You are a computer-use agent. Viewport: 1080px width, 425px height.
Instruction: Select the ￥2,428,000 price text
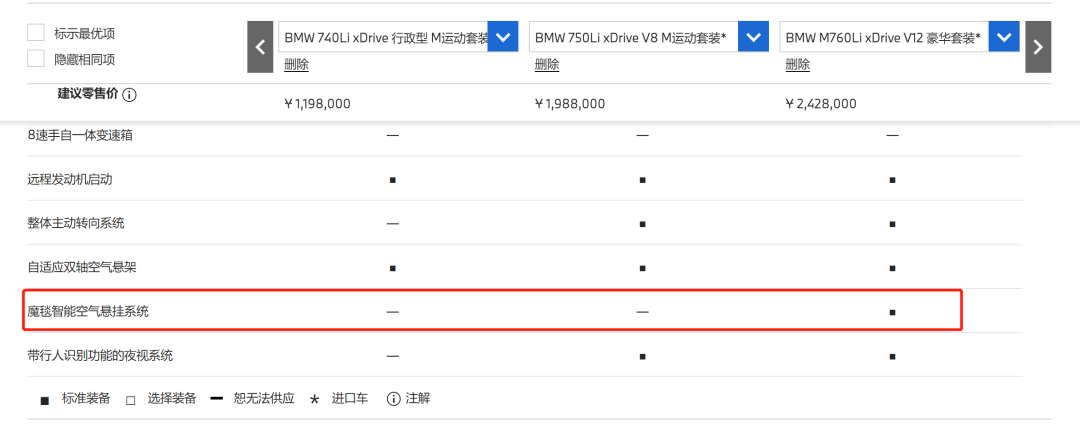point(821,104)
